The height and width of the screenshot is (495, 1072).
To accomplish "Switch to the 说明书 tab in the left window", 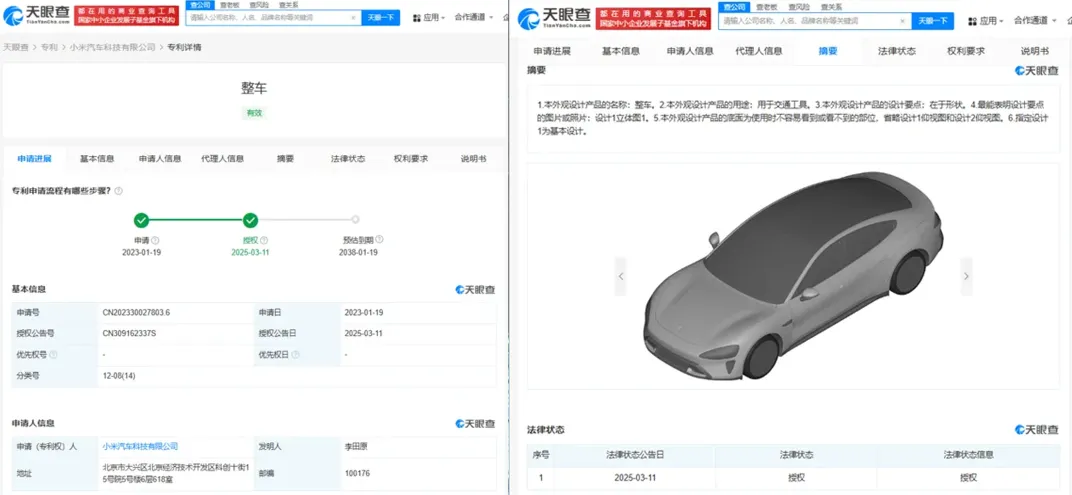I will pos(473,159).
